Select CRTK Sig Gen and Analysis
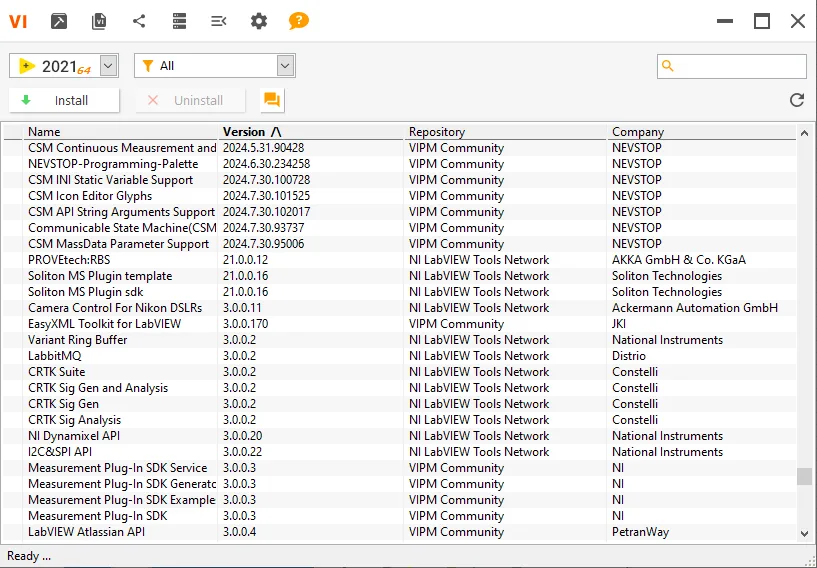Screen dimensions: 817x568 coord(400,388)
